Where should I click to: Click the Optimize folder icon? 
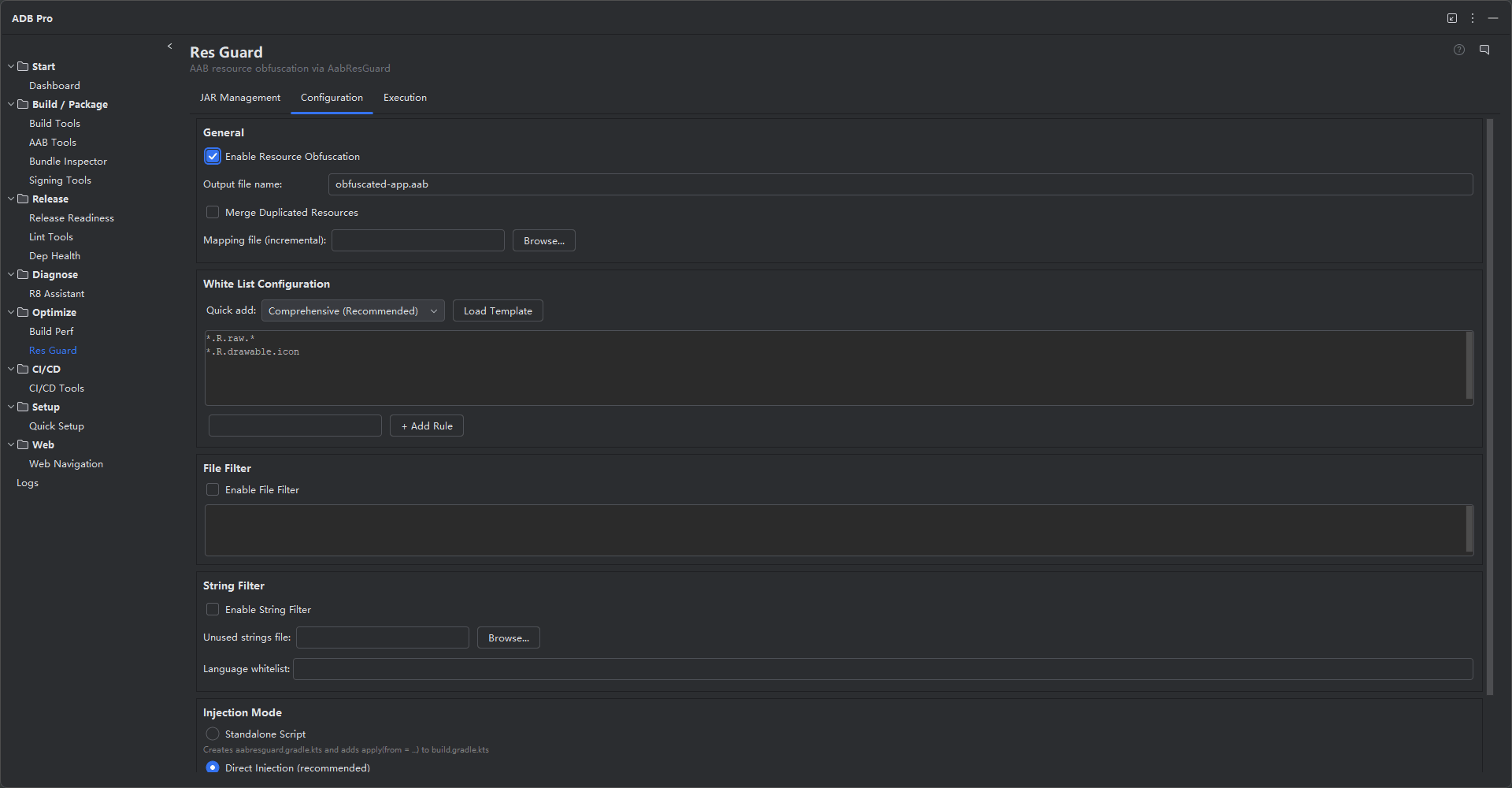23,312
